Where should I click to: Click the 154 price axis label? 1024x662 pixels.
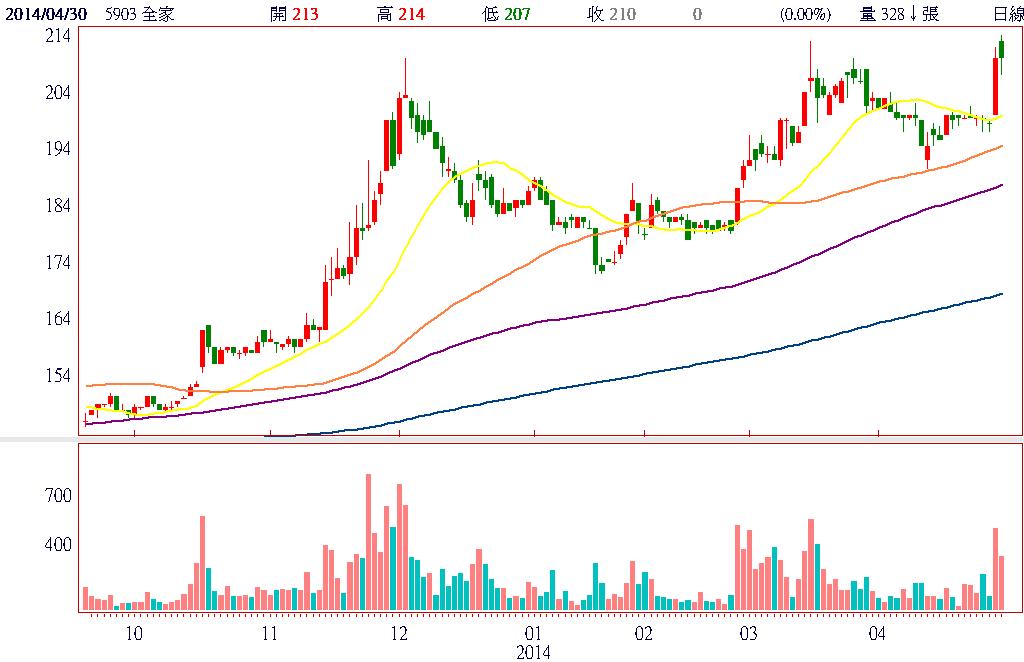pos(56,375)
